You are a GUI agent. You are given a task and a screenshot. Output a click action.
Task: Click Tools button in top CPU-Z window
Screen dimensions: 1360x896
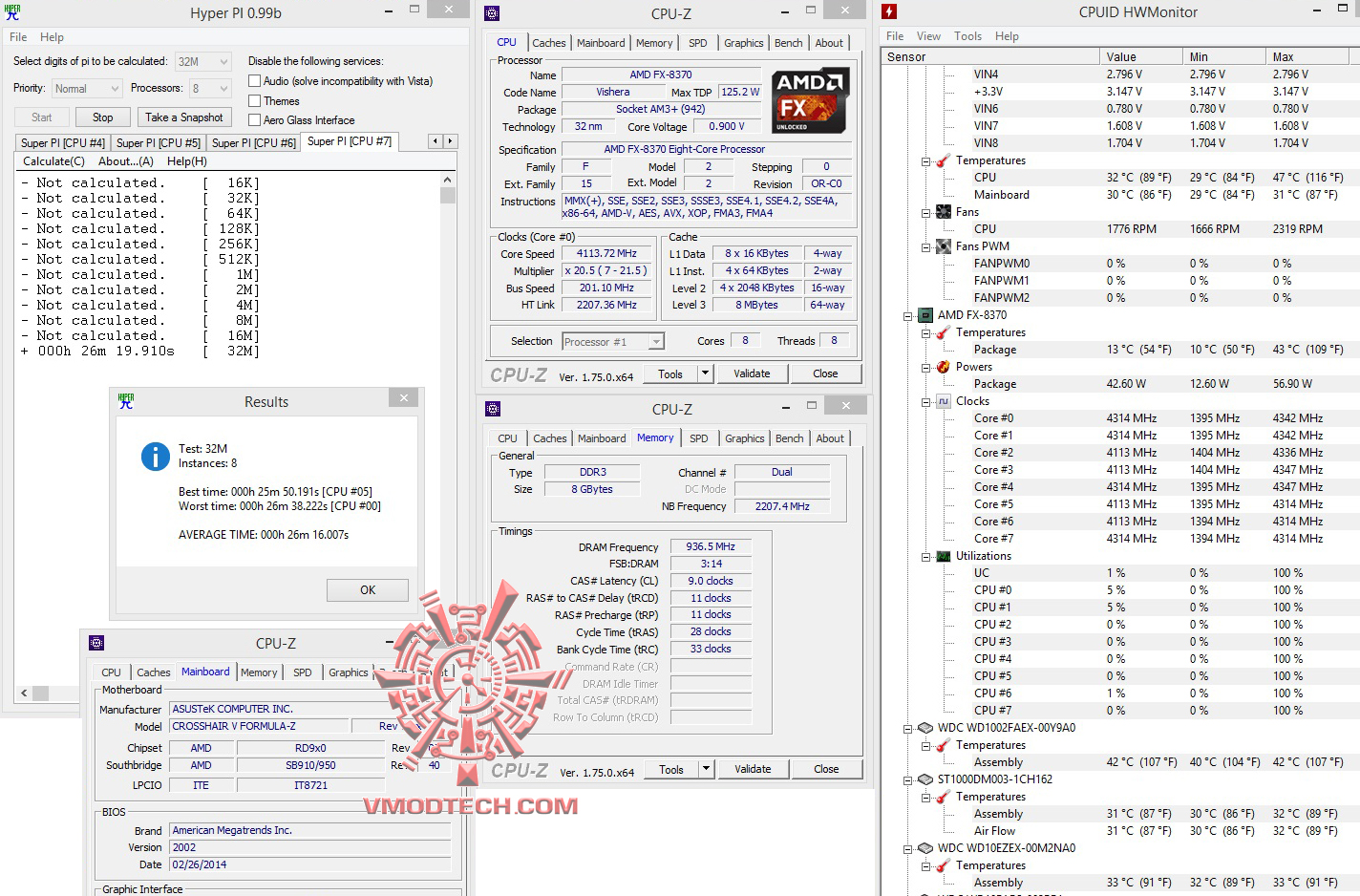(x=670, y=373)
